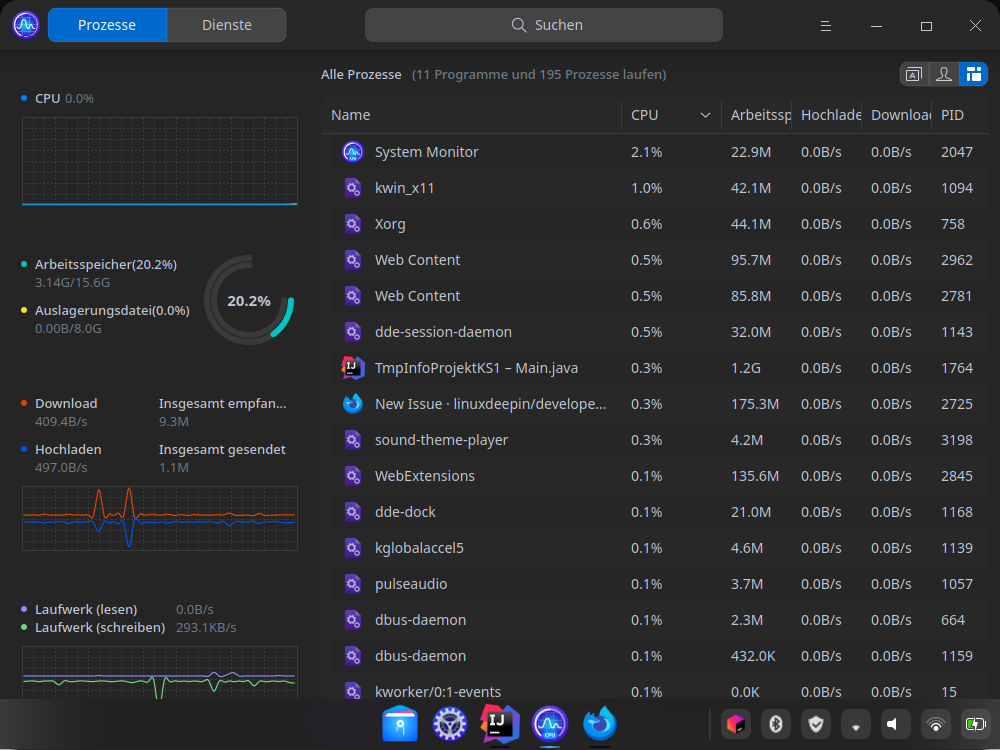Open IntelliJ IDEA from the dock

(x=499, y=723)
